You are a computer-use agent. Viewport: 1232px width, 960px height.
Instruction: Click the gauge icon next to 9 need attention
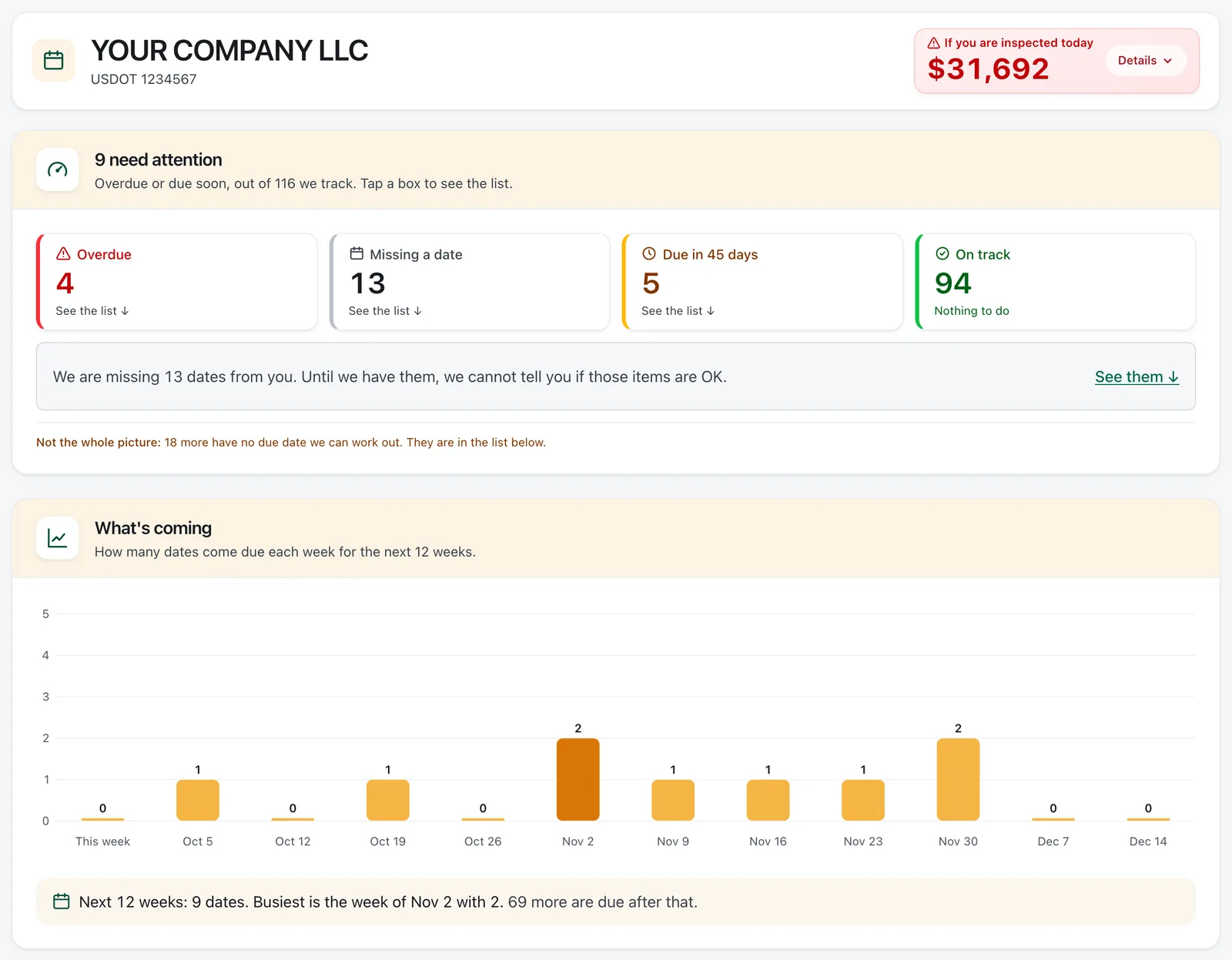pyautogui.click(x=58, y=169)
